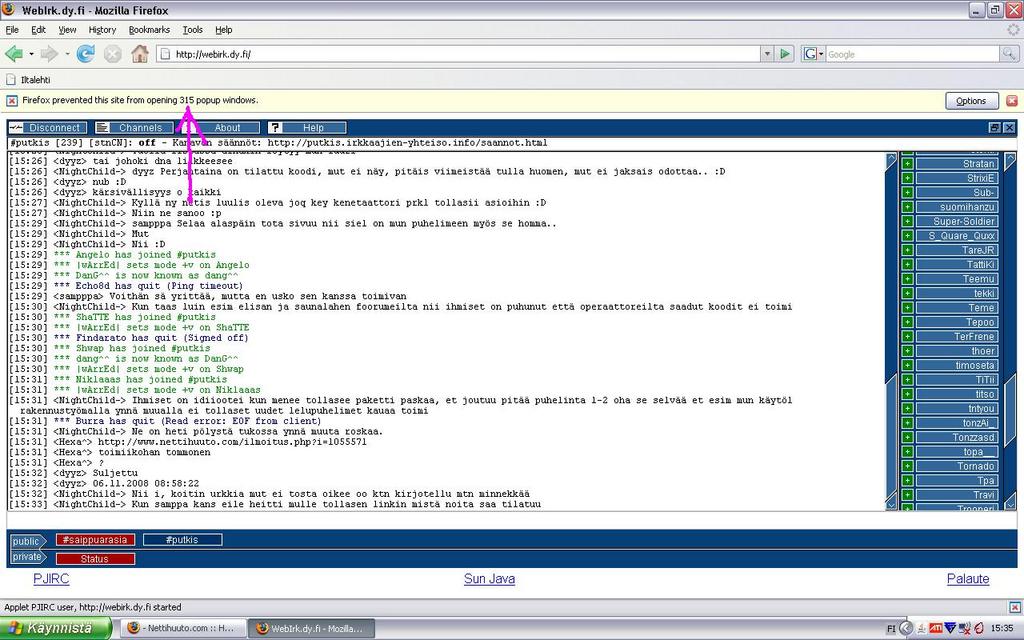Click the Firefox Reload button
1024x640 pixels.
86,53
